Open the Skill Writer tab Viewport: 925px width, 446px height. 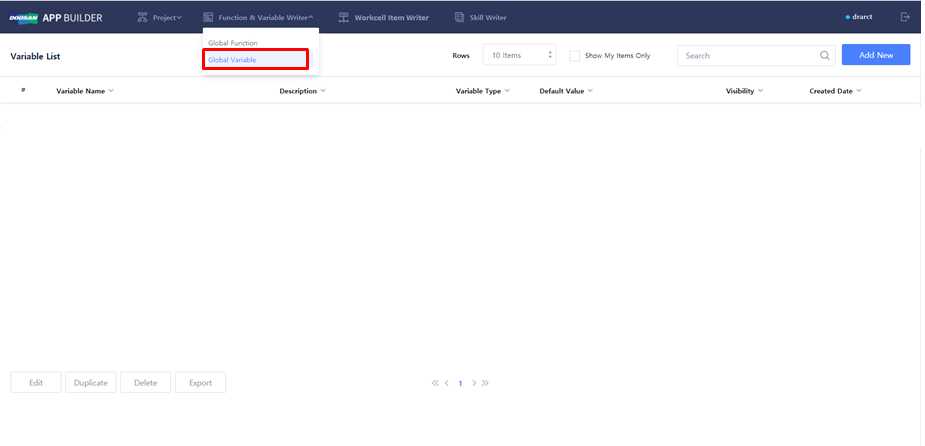click(481, 17)
